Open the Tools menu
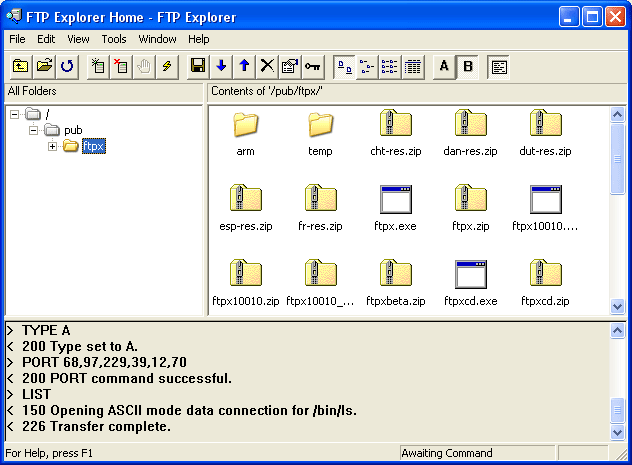Image resolution: width=632 pixels, height=465 pixels. pyautogui.click(x=114, y=39)
